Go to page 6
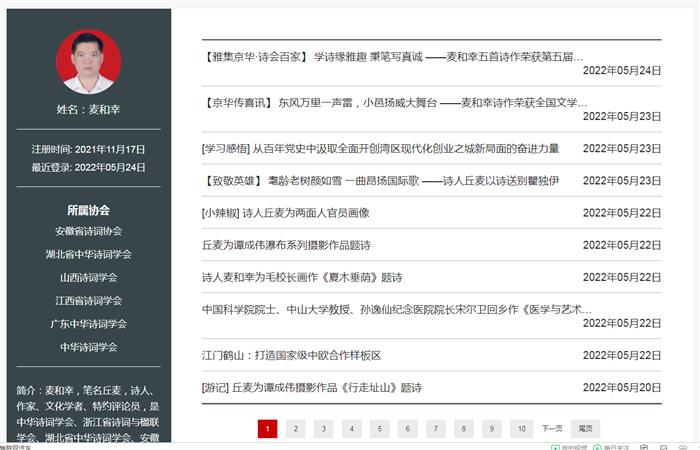The width and height of the screenshot is (700, 450). 408,429
